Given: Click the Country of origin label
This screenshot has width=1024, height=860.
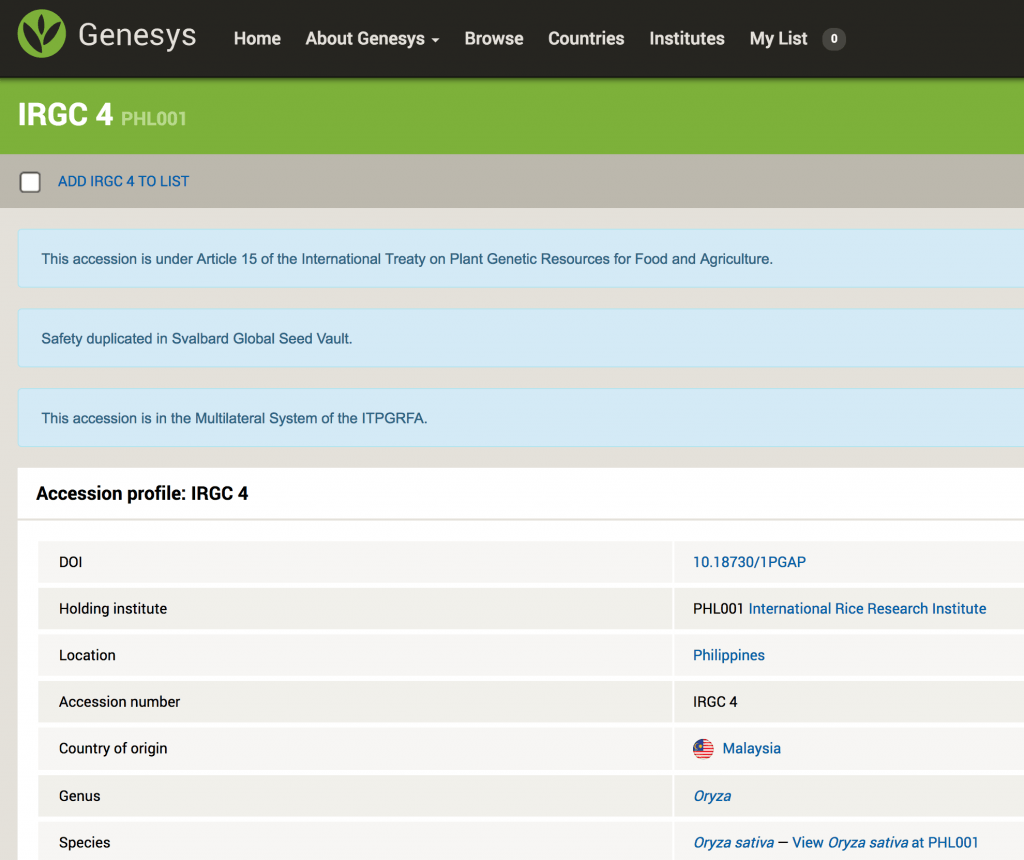Looking at the screenshot, I should click(113, 748).
